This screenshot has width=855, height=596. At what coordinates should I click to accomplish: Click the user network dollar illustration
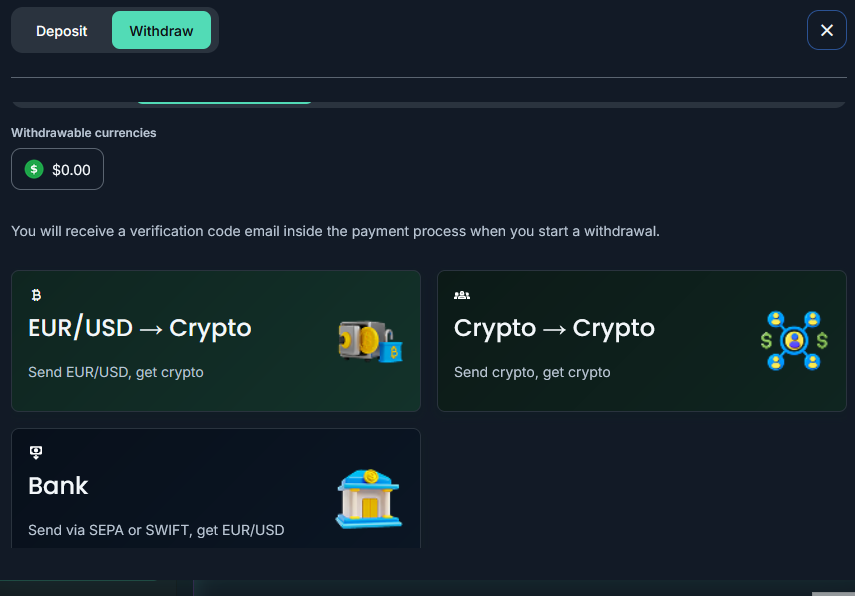pos(794,341)
